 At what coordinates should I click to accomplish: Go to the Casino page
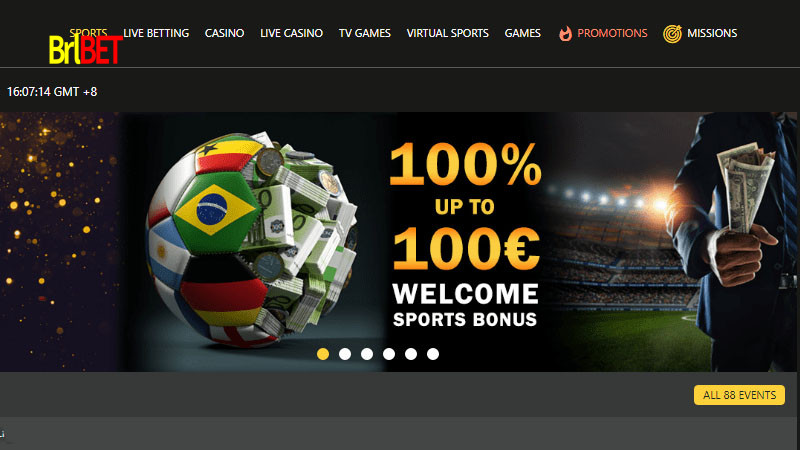pyautogui.click(x=224, y=33)
